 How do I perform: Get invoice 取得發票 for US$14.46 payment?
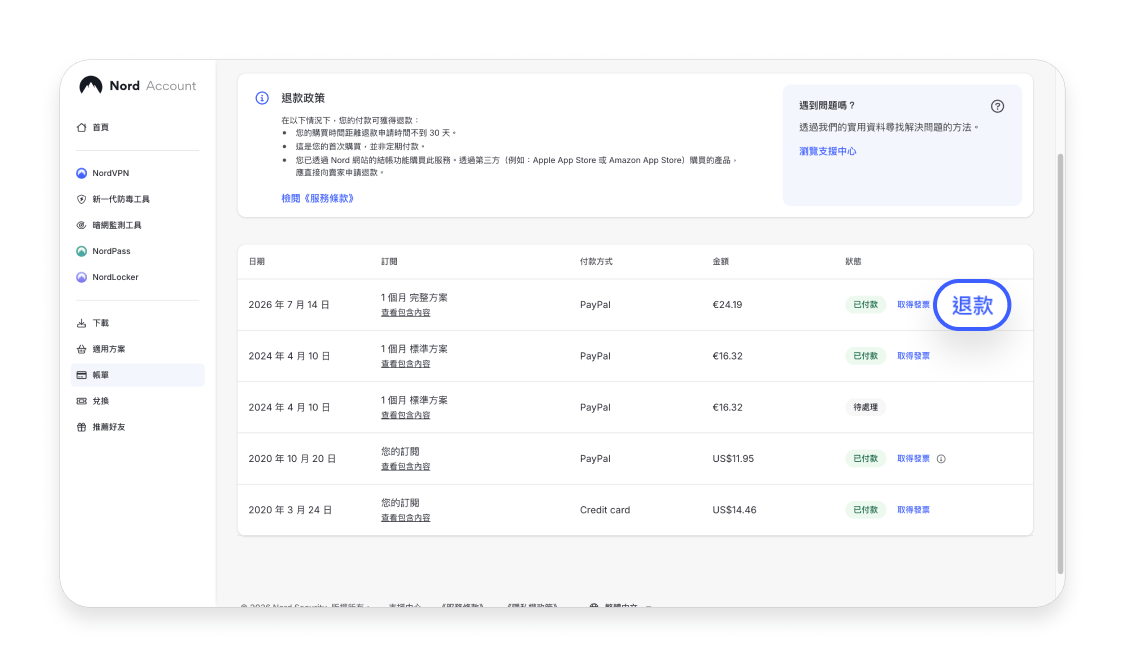(913, 509)
